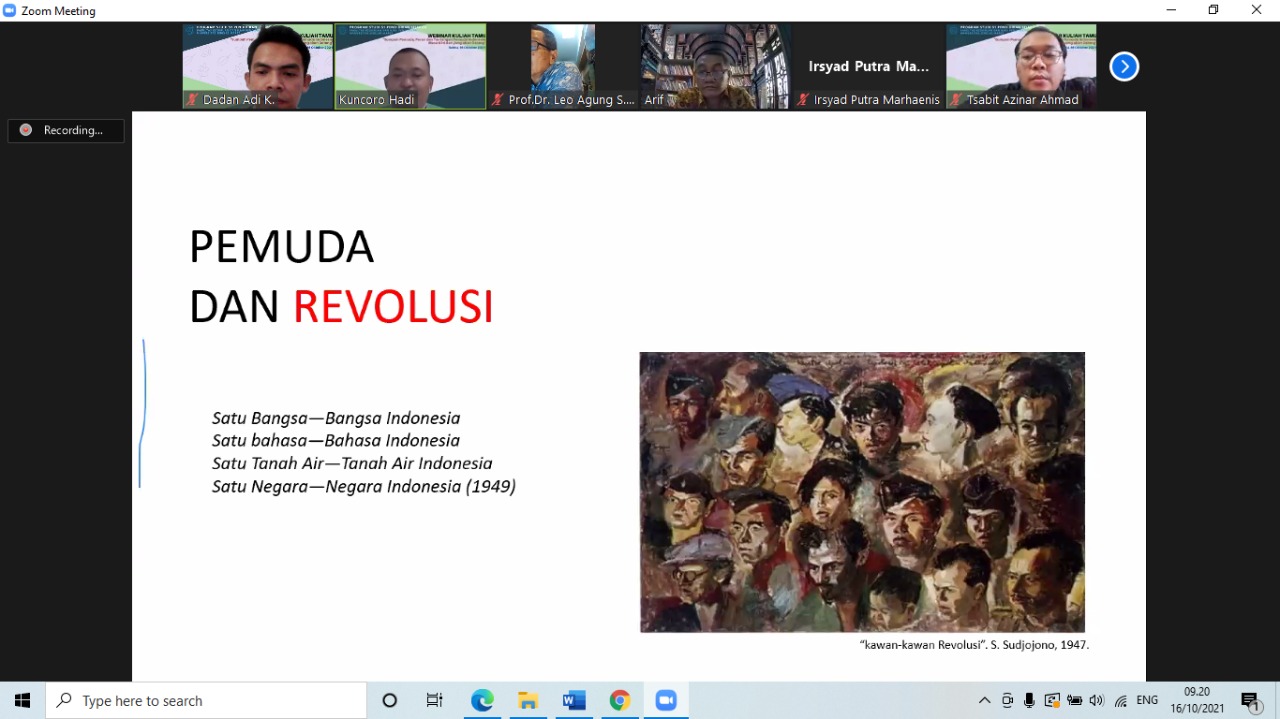Click muted mic icon beside Tsabit Azinar Ahmad
Screen dimensions: 1280x719
coord(956,100)
